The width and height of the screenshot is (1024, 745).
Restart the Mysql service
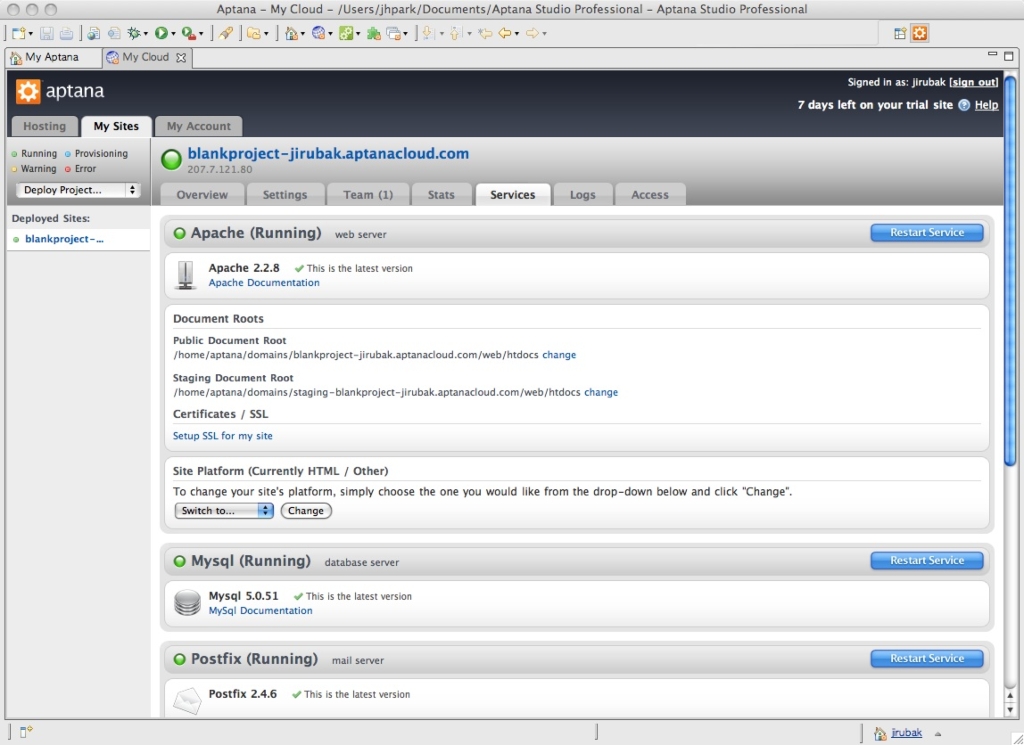927,560
